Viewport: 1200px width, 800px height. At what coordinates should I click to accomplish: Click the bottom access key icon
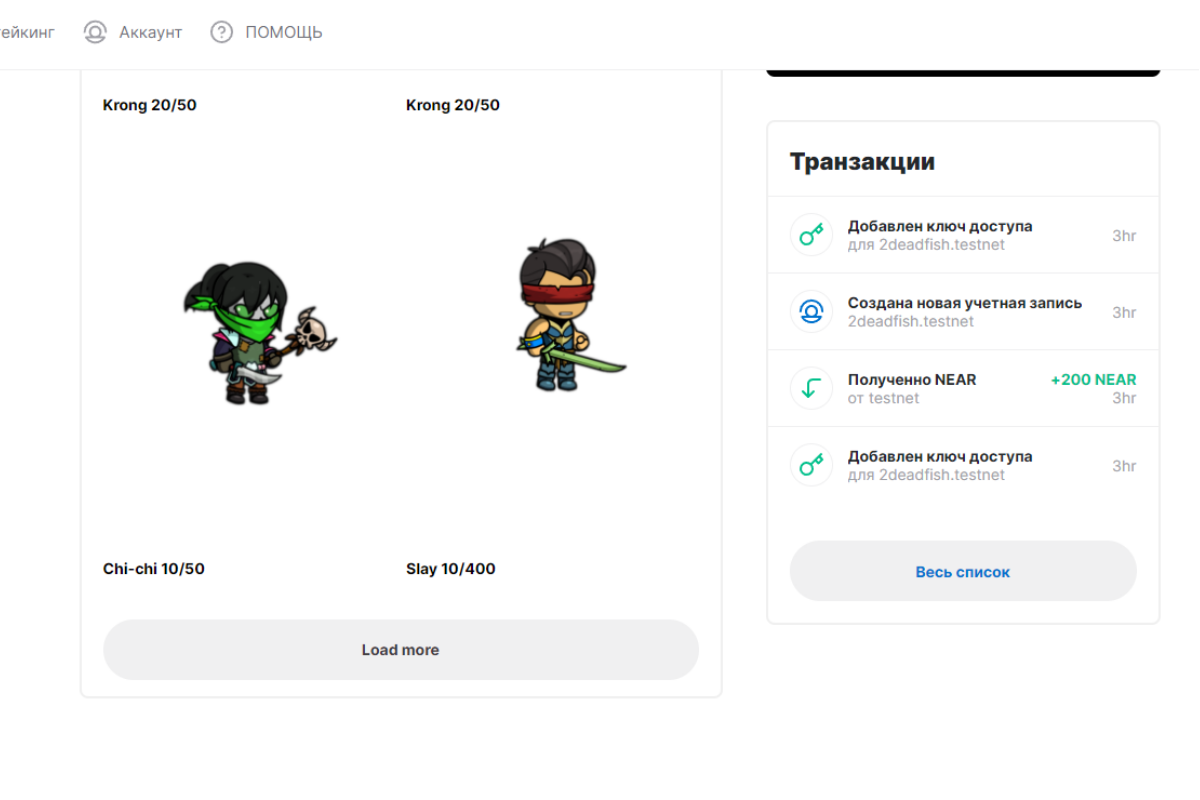[811, 466]
